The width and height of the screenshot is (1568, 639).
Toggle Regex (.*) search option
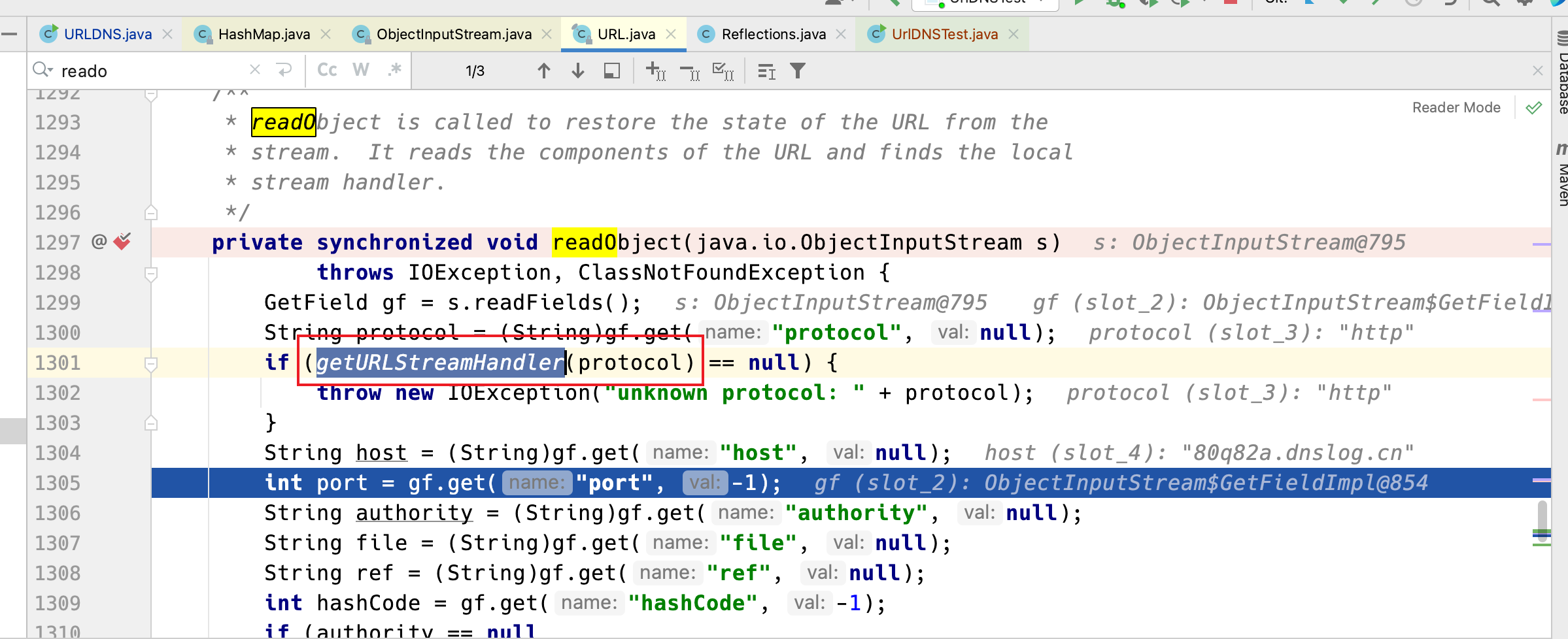394,70
